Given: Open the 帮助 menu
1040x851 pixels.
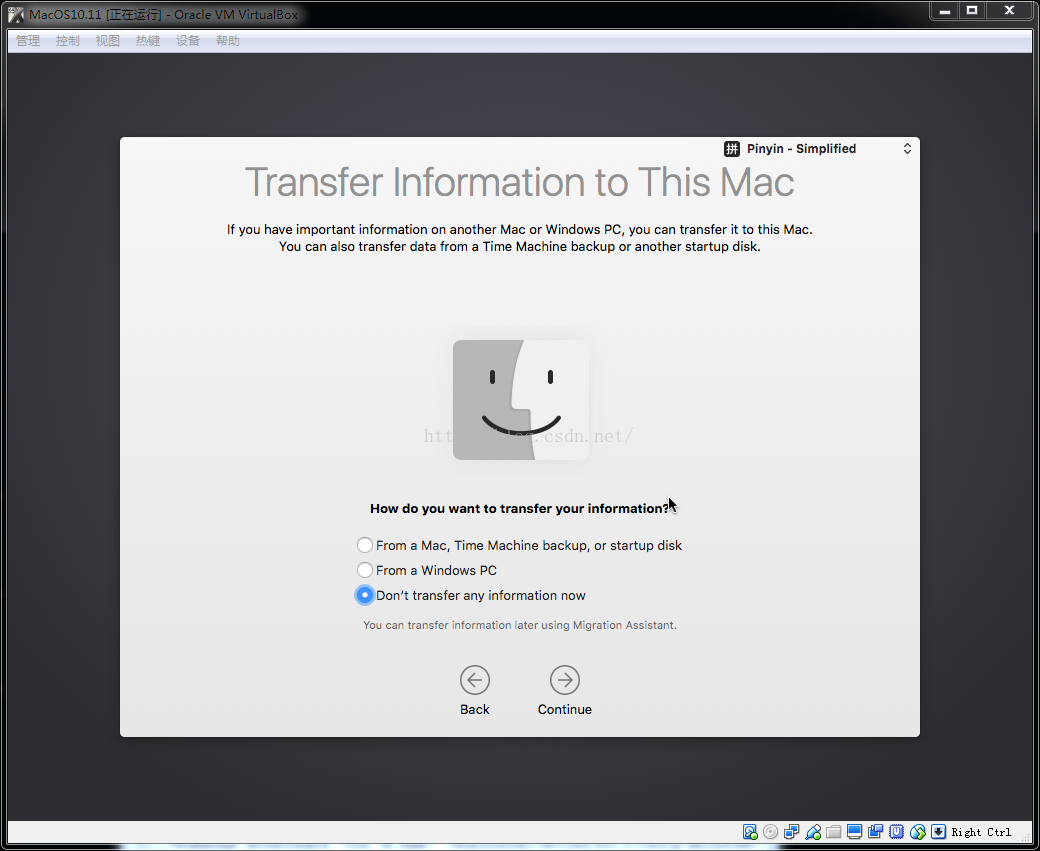Looking at the screenshot, I should 228,41.
